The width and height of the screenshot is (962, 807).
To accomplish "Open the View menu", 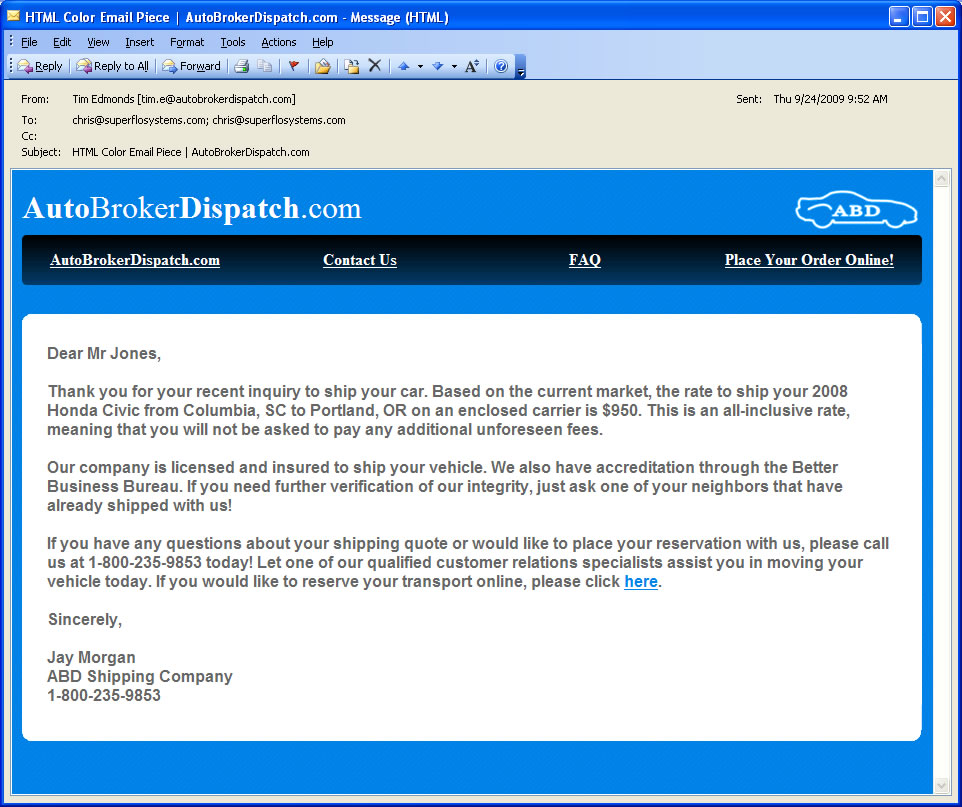I will click(x=98, y=42).
